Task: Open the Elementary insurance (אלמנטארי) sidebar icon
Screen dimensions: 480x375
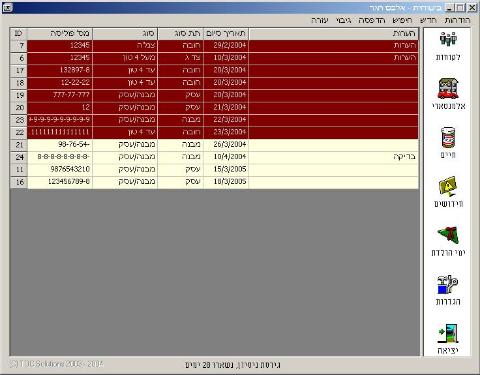Action: pyautogui.click(x=448, y=88)
